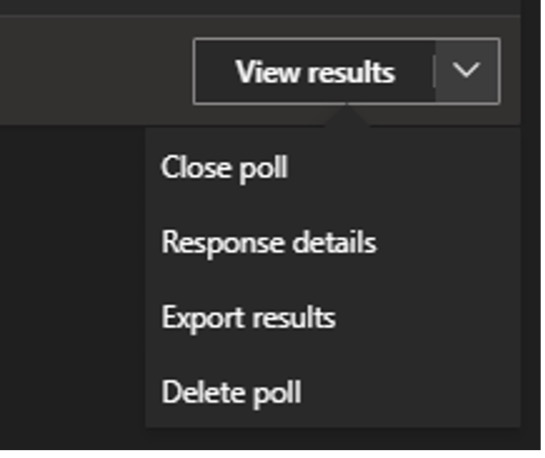
Task: Show poll results via View results
Action: 315,71
